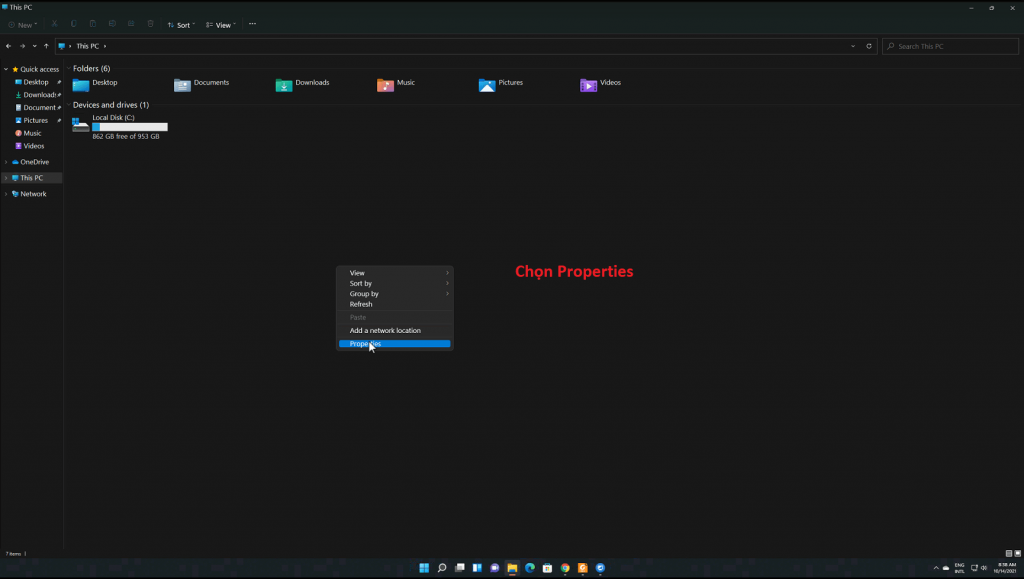Open the New button menu
Viewport: 1024px width, 579px height.
pos(20,24)
